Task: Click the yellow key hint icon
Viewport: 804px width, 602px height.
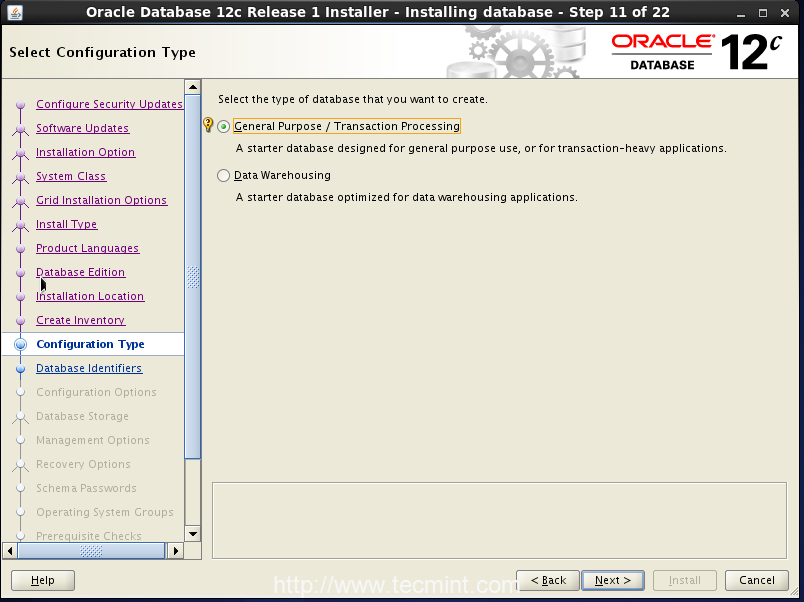Action: (x=208, y=125)
